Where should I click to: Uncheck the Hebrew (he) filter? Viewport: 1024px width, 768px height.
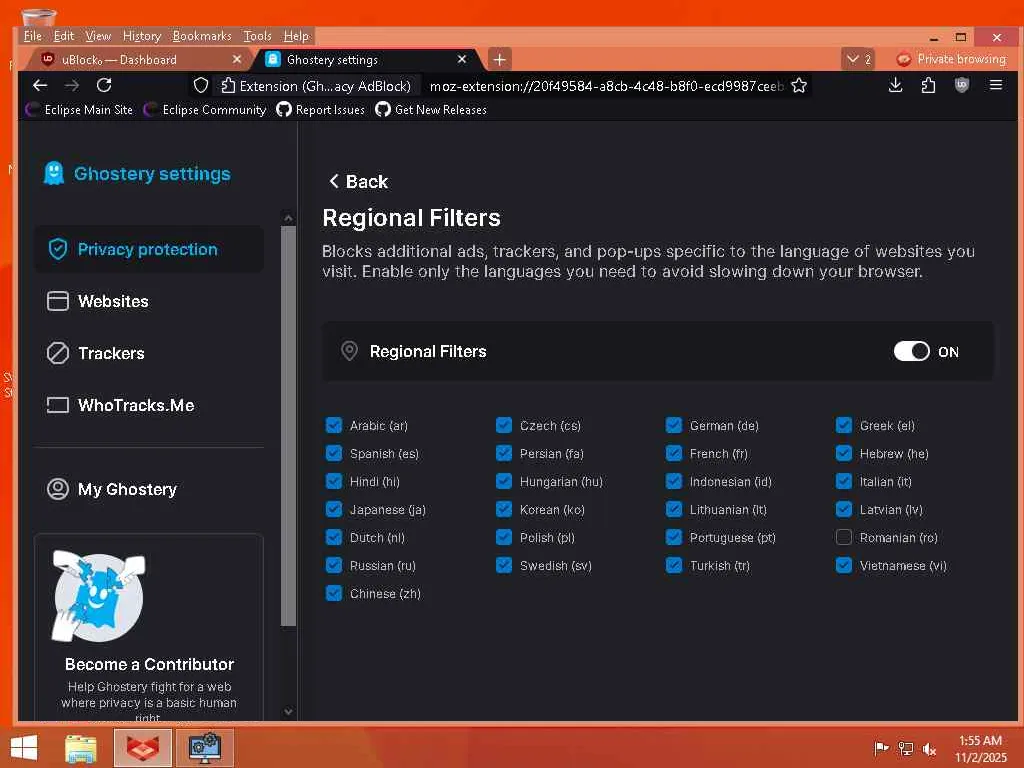(x=844, y=453)
